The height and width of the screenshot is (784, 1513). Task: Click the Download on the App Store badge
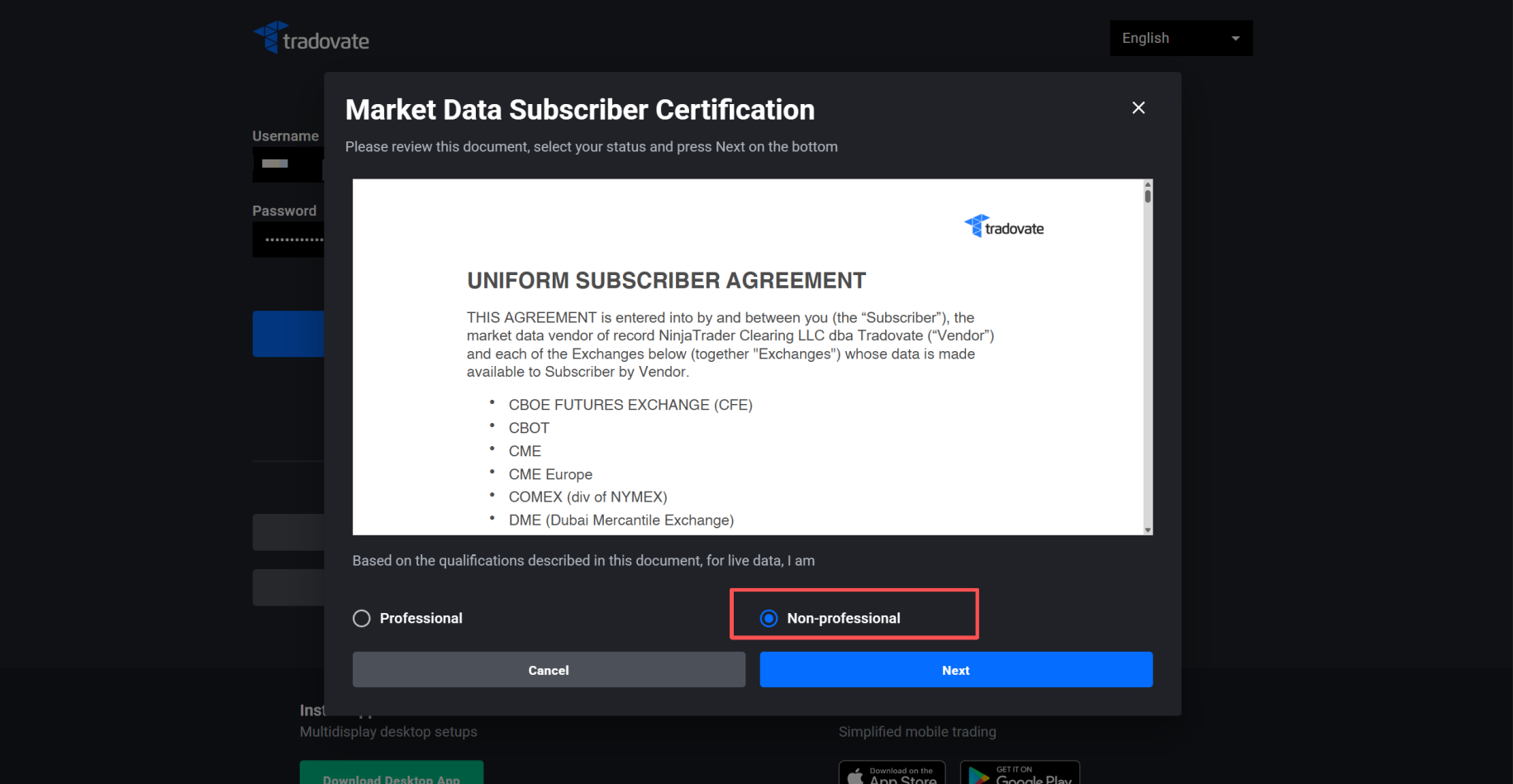[891, 774]
